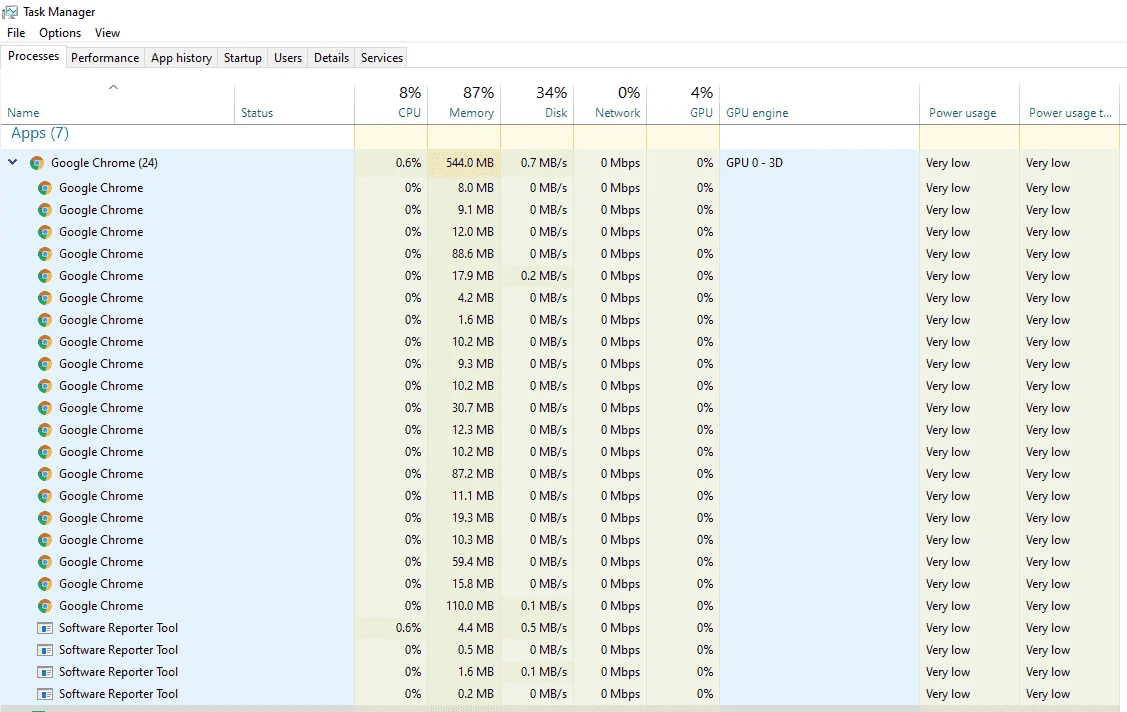The height and width of the screenshot is (712, 1127).
Task: Go to the Users tab
Action: pyautogui.click(x=288, y=57)
